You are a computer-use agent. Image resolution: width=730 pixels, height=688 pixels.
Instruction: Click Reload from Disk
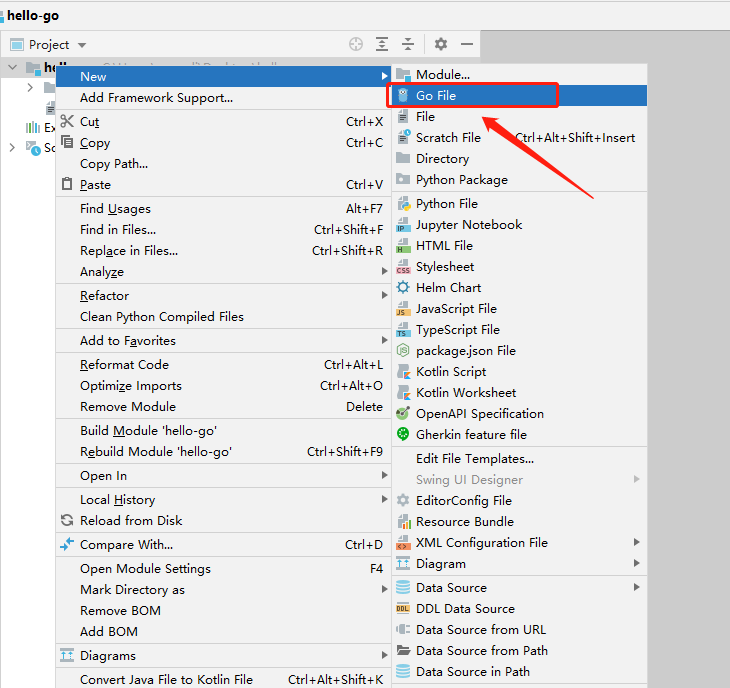click(x=131, y=521)
